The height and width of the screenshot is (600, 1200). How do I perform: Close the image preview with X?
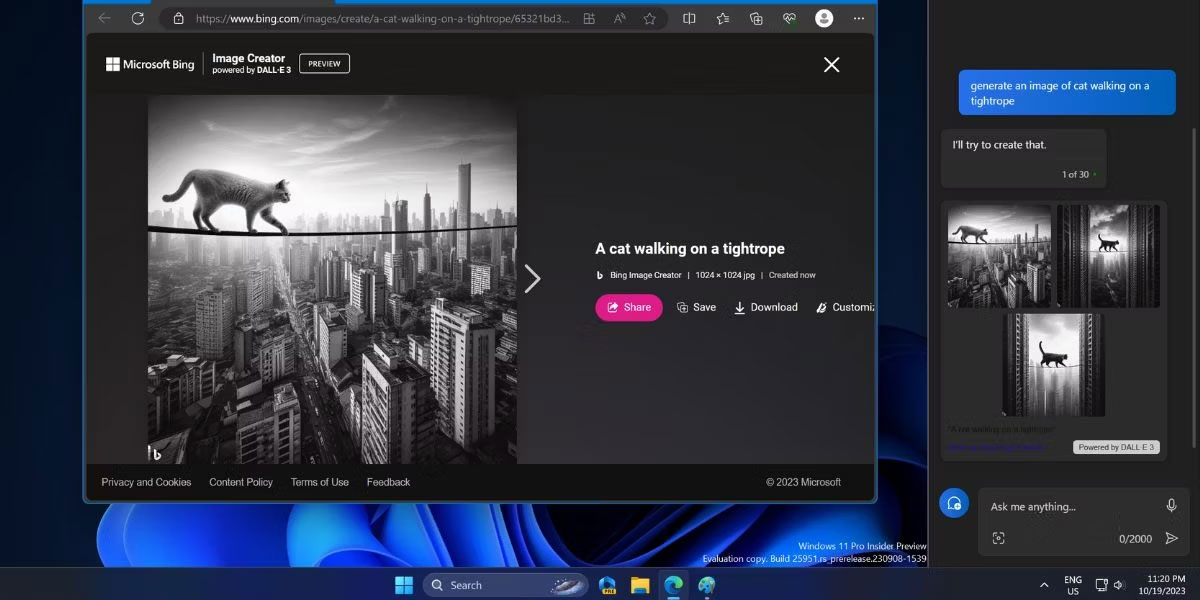click(831, 65)
